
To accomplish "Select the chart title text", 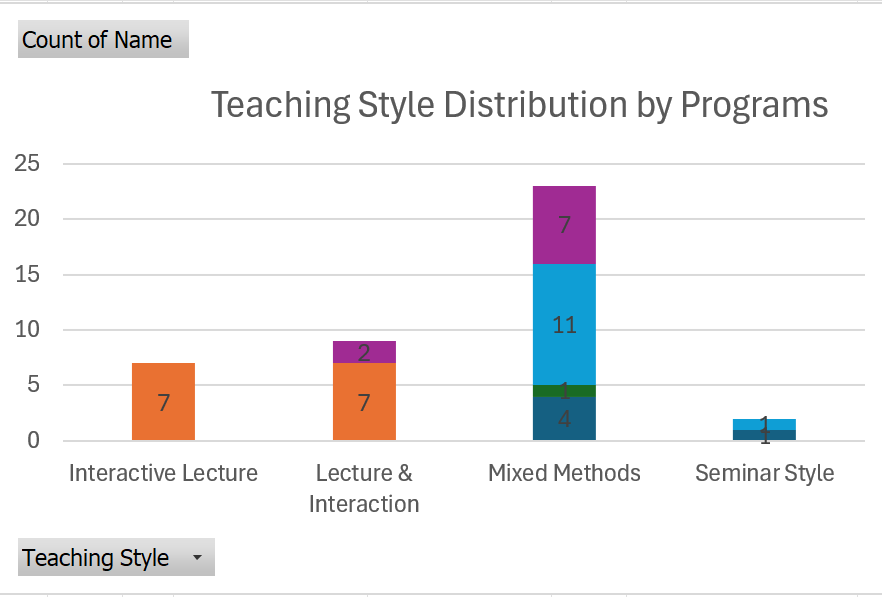I will click(519, 105).
